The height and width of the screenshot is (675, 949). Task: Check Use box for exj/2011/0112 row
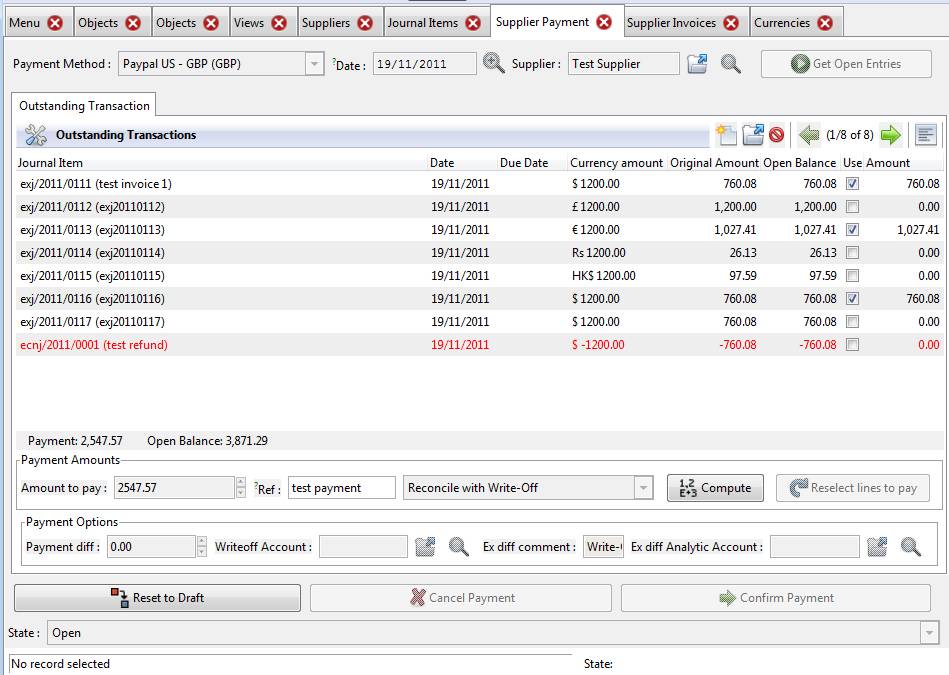[852, 207]
